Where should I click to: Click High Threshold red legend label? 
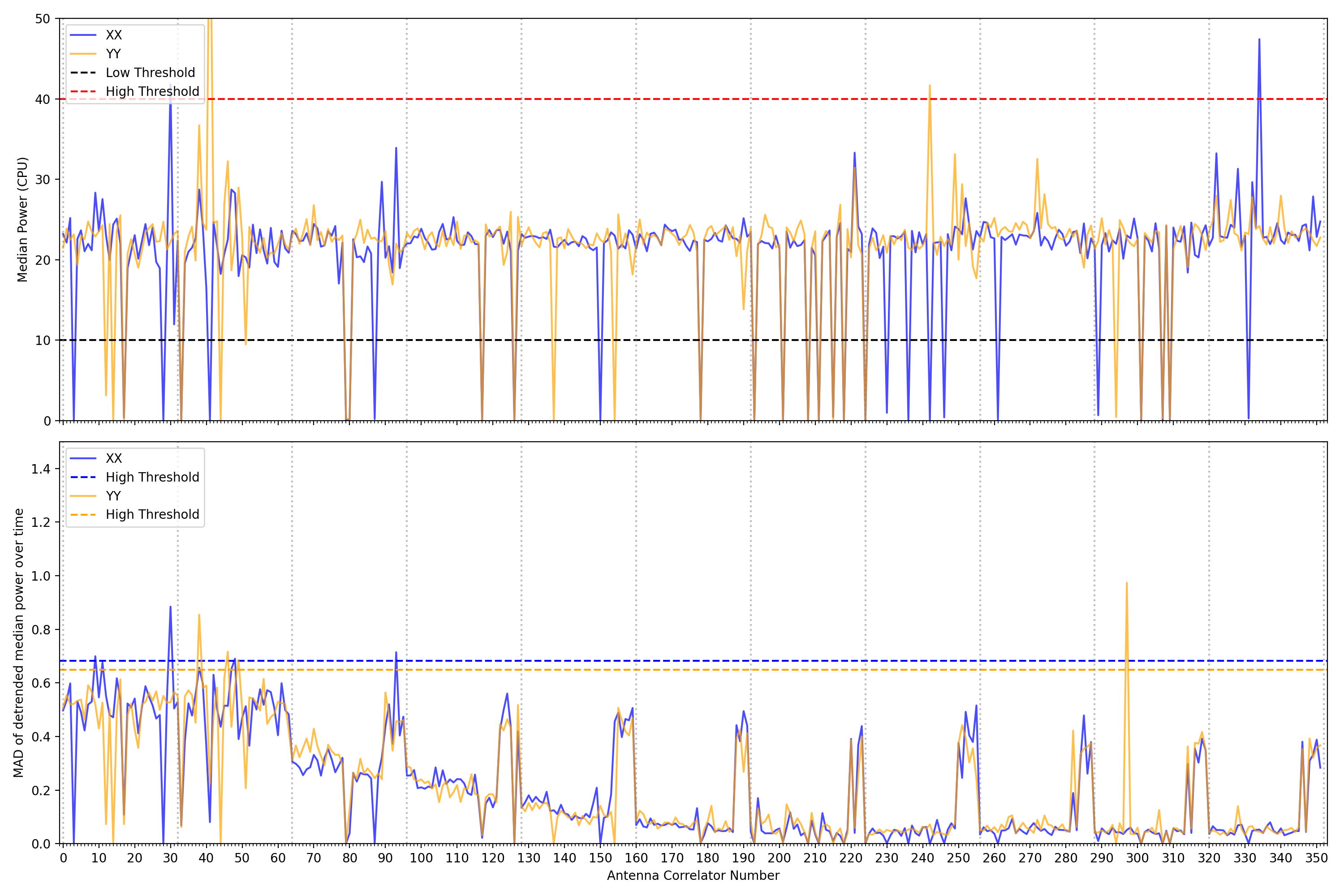point(152,91)
